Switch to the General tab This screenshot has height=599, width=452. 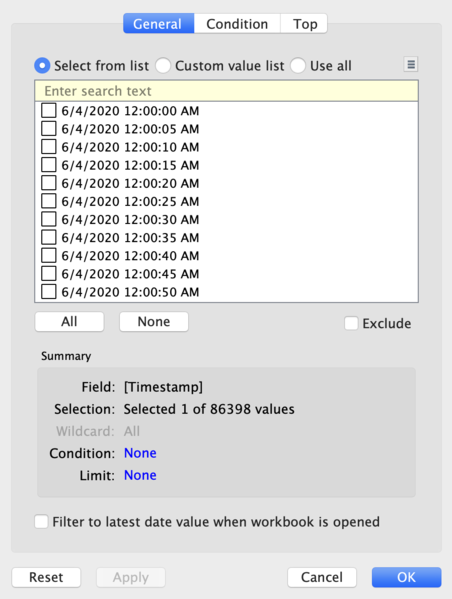pos(159,24)
